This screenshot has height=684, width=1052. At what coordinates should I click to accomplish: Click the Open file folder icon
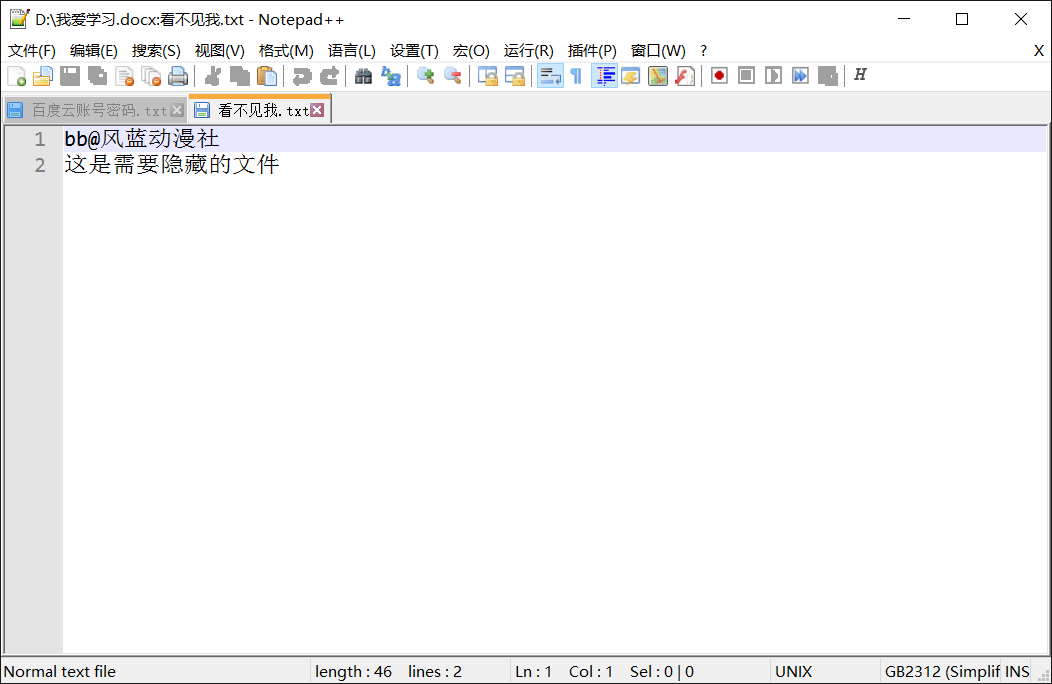coord(43,76)
